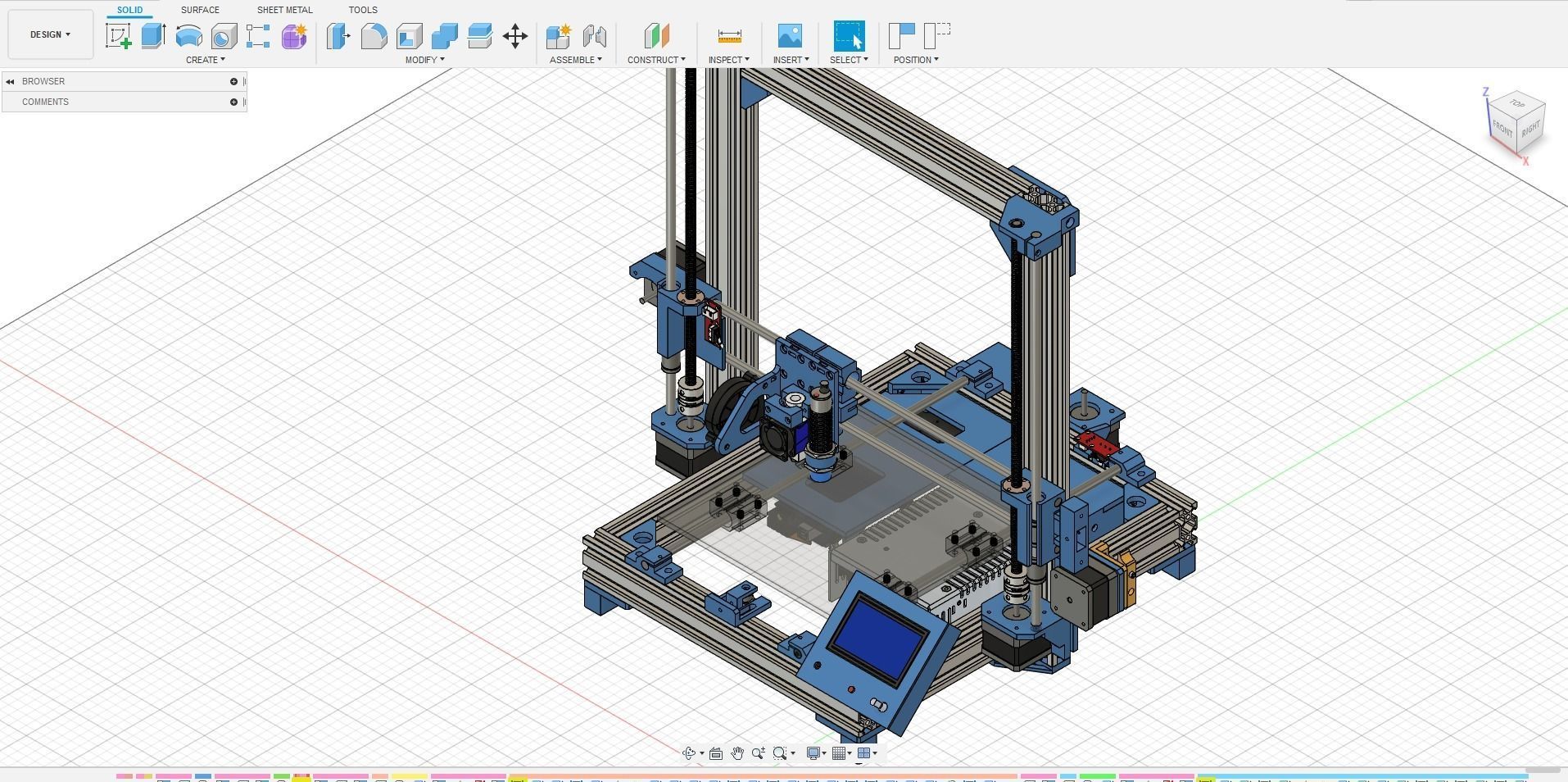The width and height of the screenshot is (1568, 782).
Task: Expand the CREATE menu
Action: click(206, 60)
